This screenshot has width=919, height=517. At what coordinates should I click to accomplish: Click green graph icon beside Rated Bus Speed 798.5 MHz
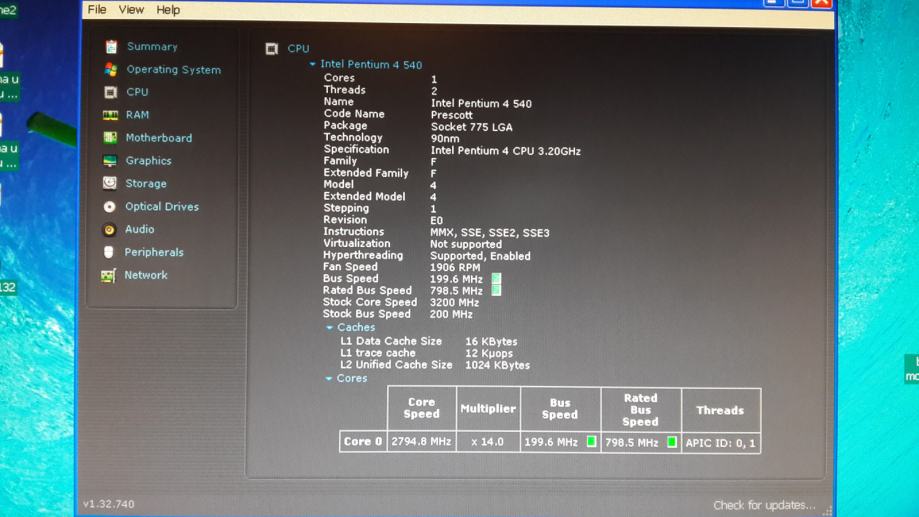tap(496, 291)
